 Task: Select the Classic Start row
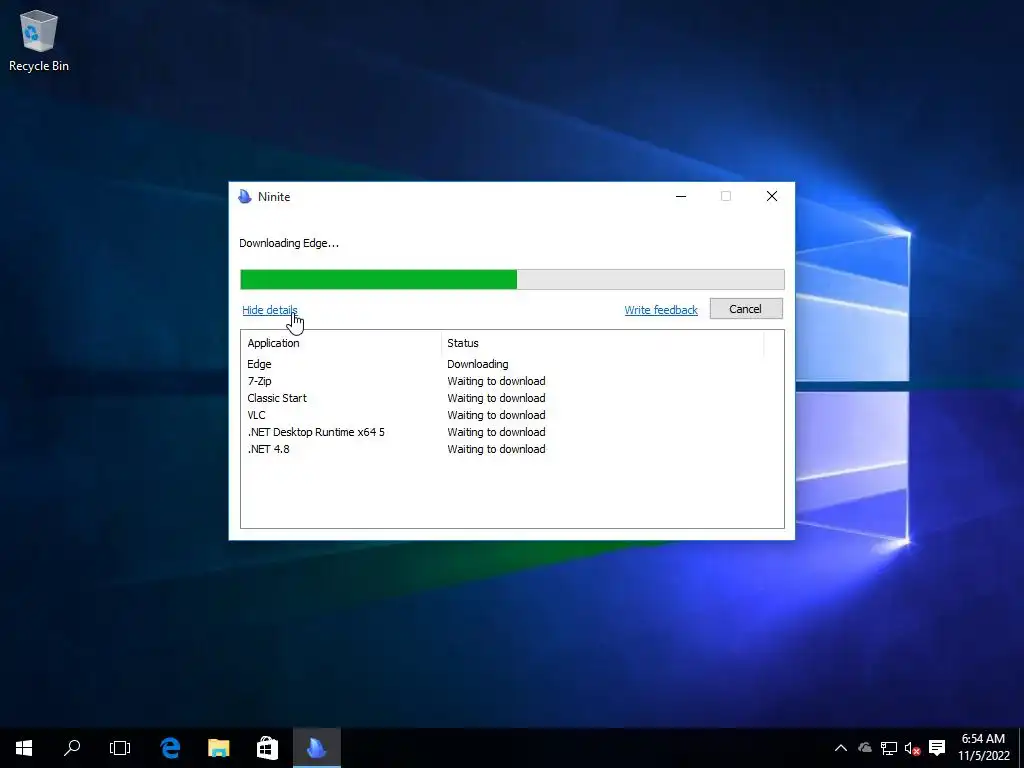tap(512, 398)
